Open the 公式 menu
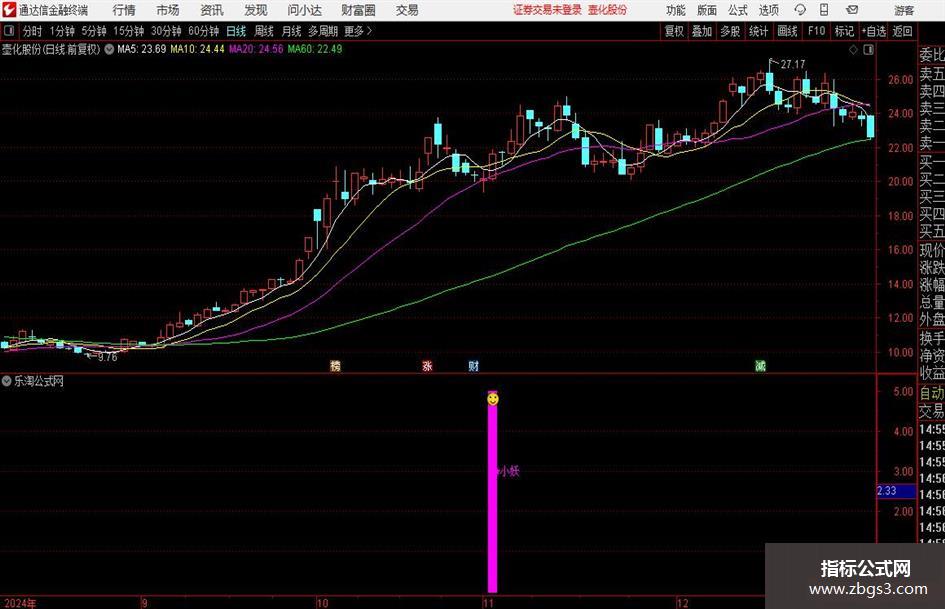The height and width of the screenshot is (609, 945). coord(738,10)
